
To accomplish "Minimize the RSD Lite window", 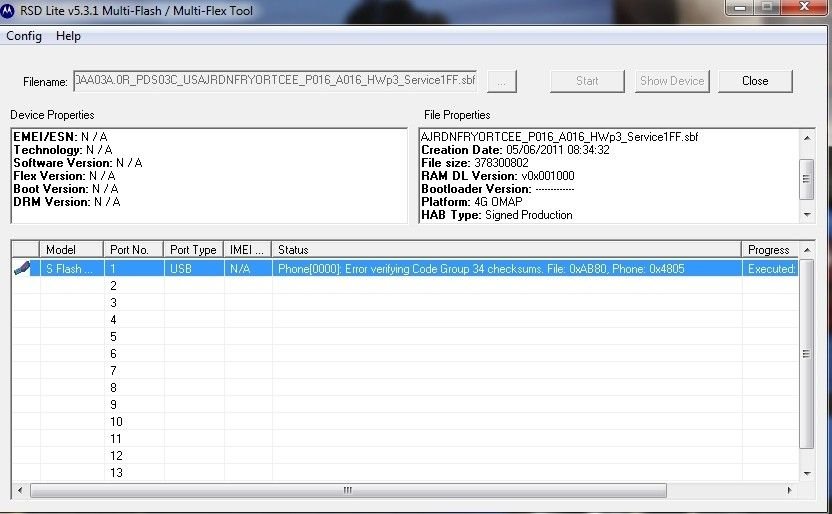I will pos(740,7).
